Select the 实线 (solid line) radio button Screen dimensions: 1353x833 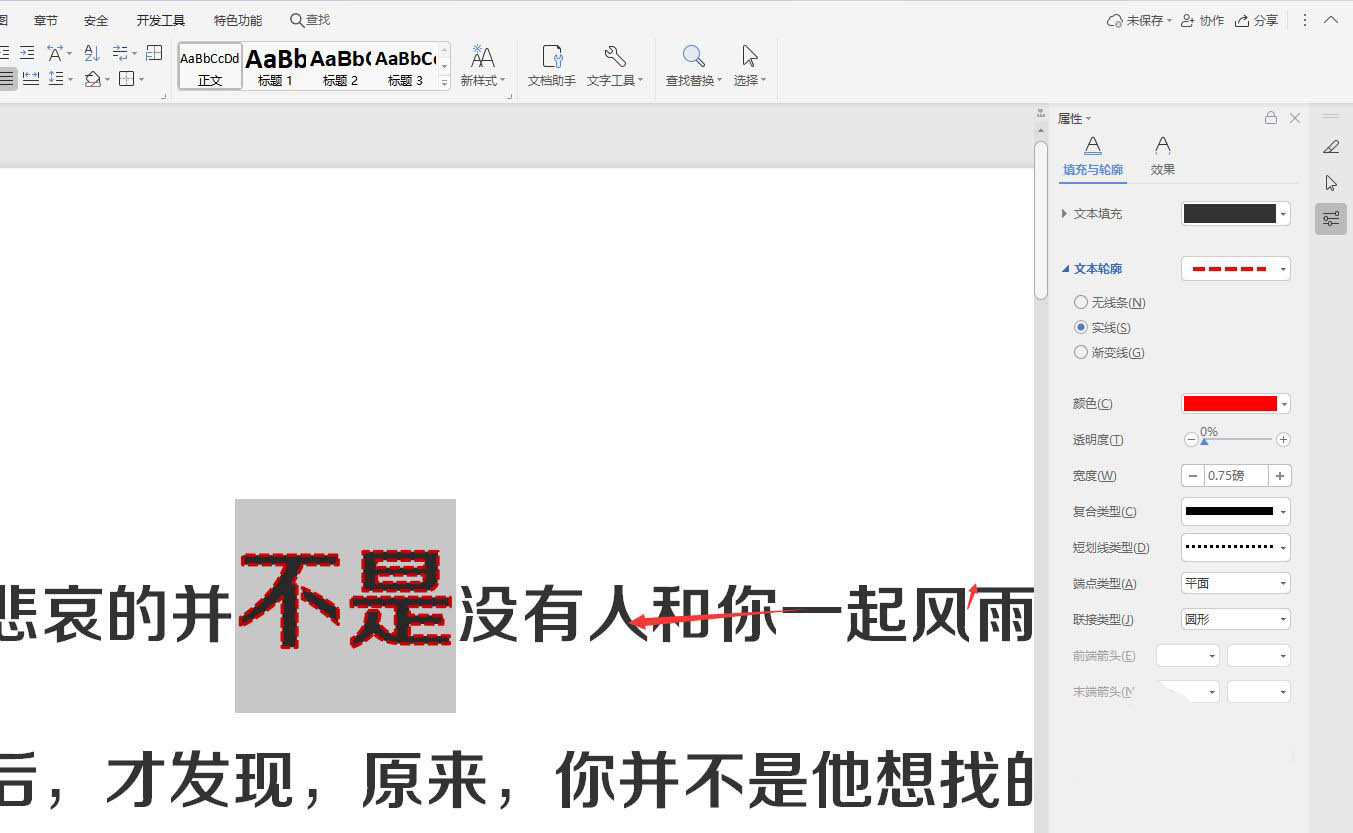pos(1081,327)
